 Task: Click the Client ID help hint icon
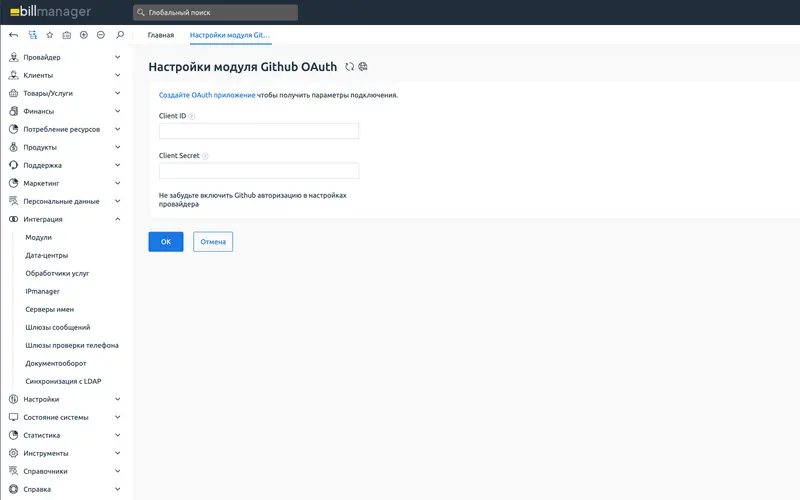pyautogui.click(x=192, y=116)
